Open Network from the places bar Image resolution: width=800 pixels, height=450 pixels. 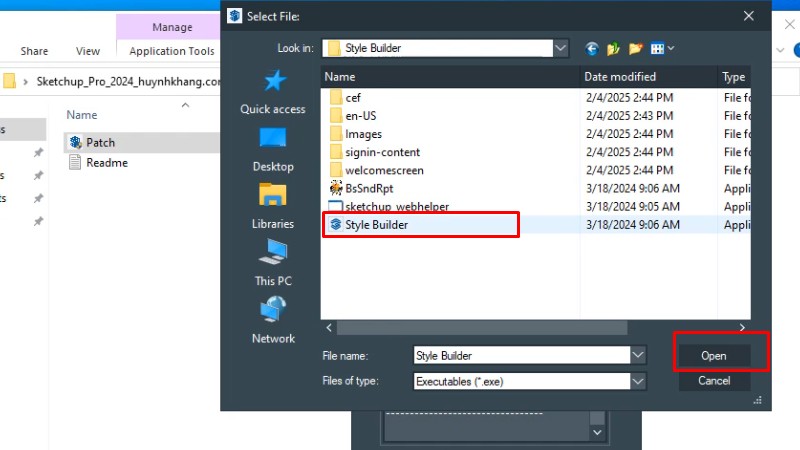[273, 321]
